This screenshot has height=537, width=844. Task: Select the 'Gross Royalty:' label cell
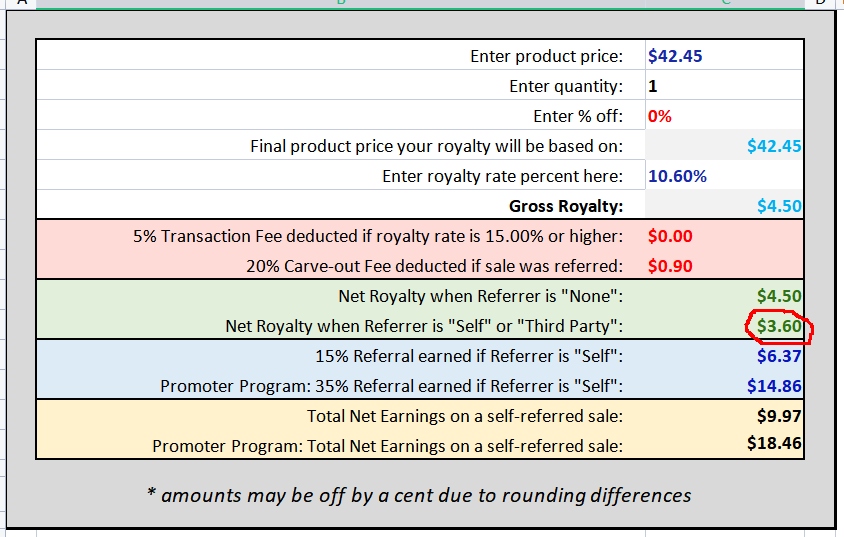tap(341, 206)
